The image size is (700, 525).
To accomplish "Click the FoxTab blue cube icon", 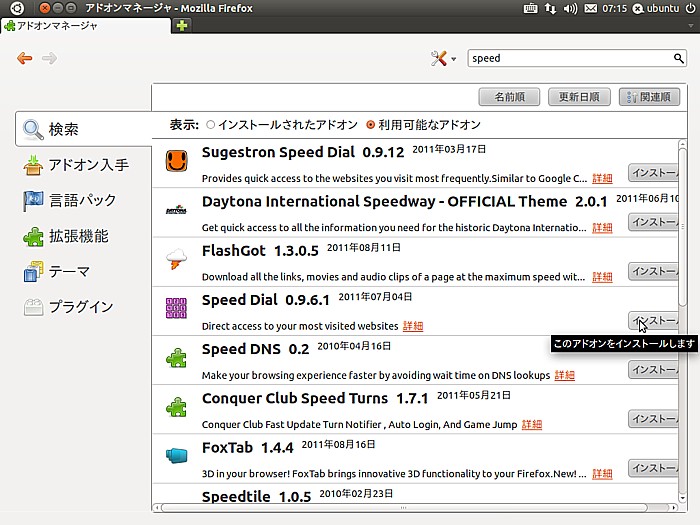I will 176,455.
